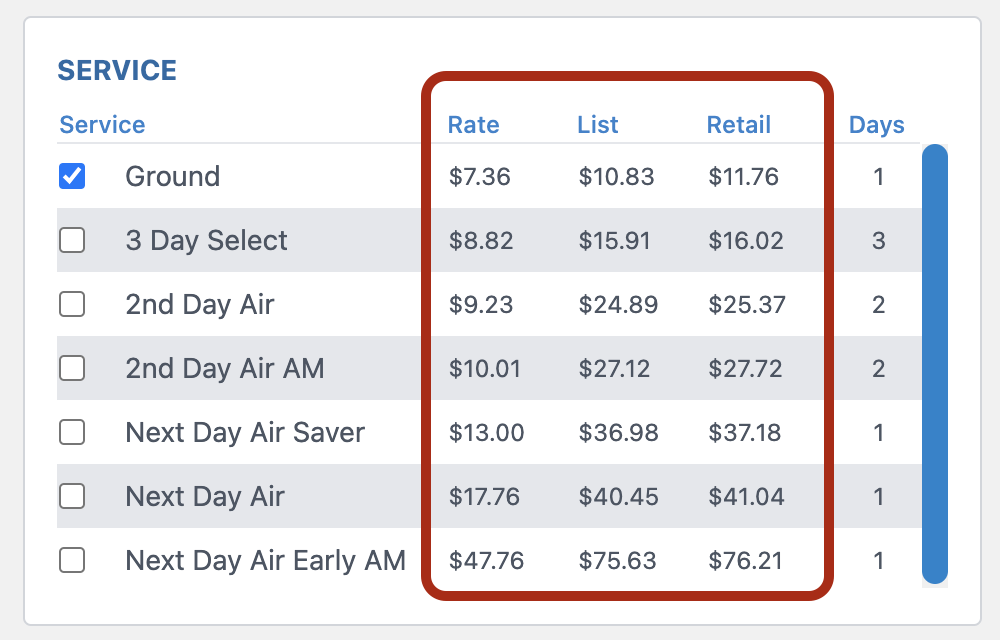Sort by the Rate column header
The image size is (1000, 640).
pyautogui.click(x=473, y=125)
